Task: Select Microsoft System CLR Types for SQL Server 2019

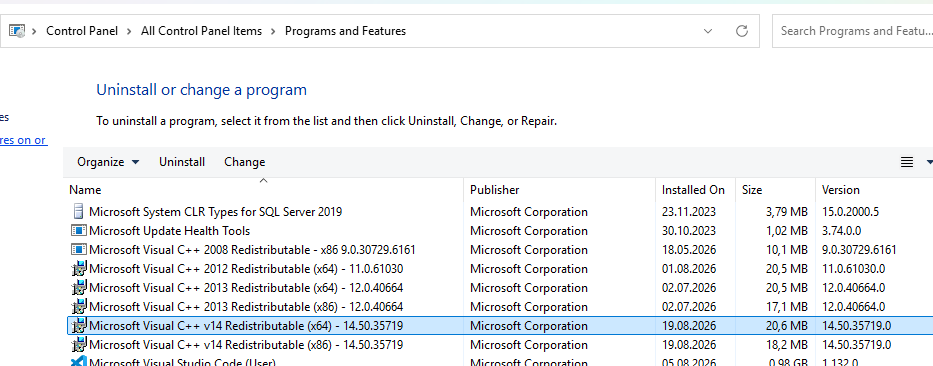Action: (215, 211)
